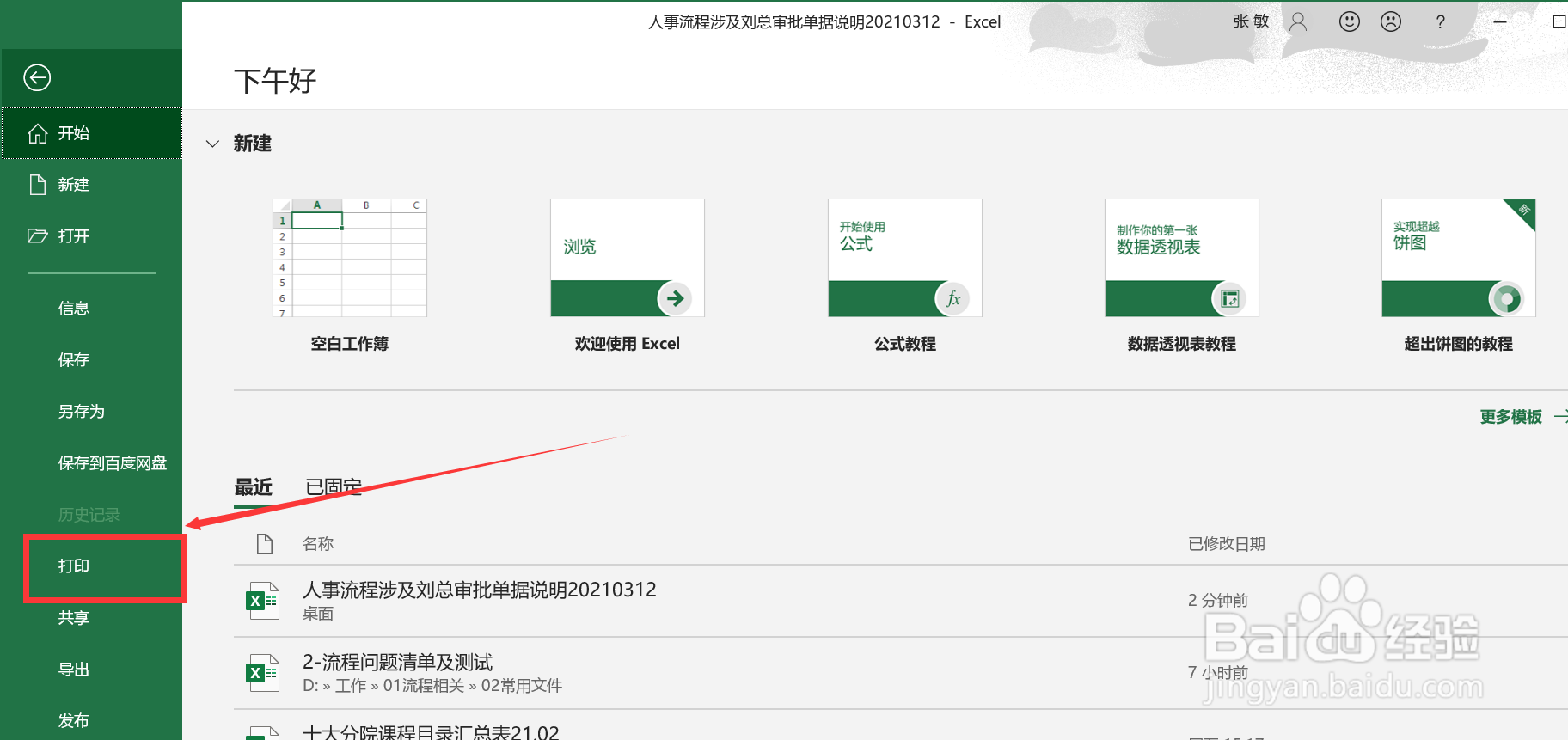This screenshot has height=740, width=1568.
Task: Click the fx icon on formula tutorial card
Action: click(x=952, y=298)
